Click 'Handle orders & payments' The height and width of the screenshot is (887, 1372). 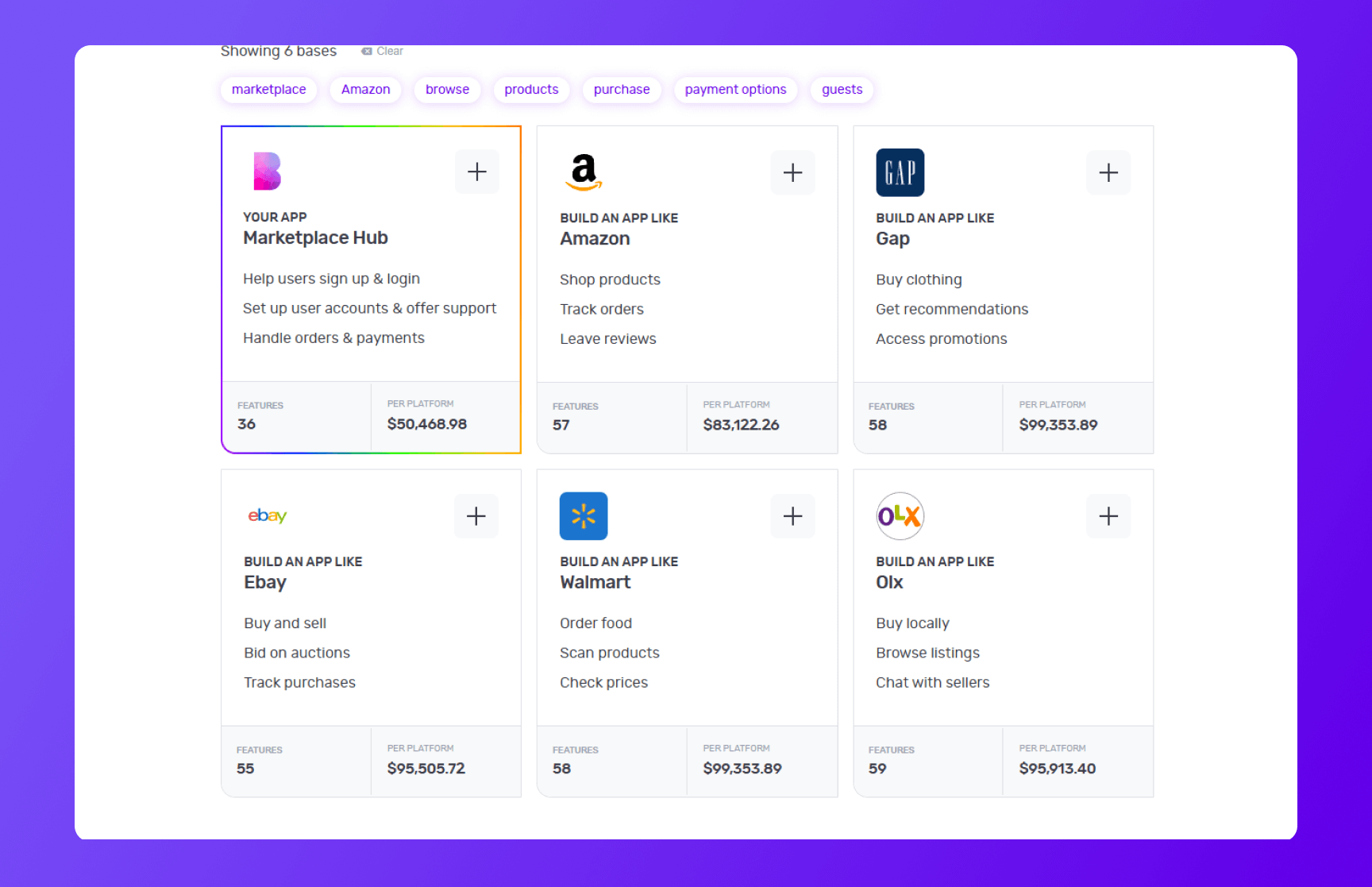click(333, 337)
